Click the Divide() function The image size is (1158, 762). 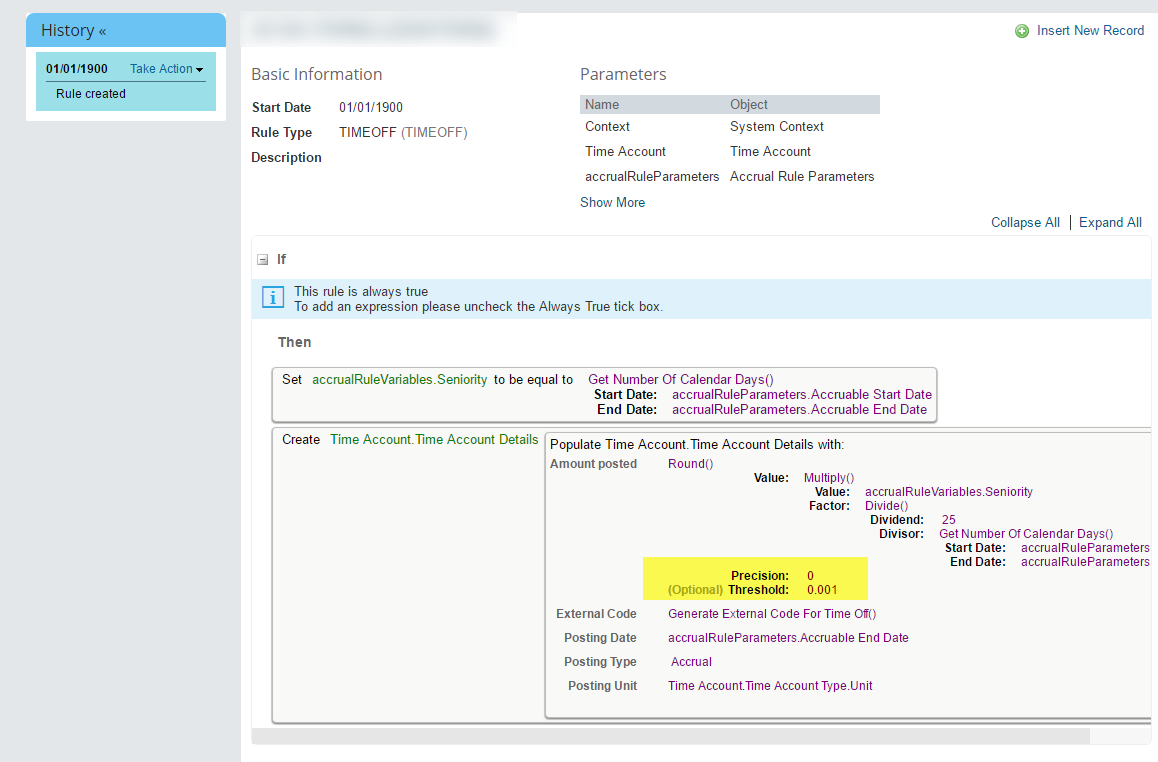click(x=886, y=506)
